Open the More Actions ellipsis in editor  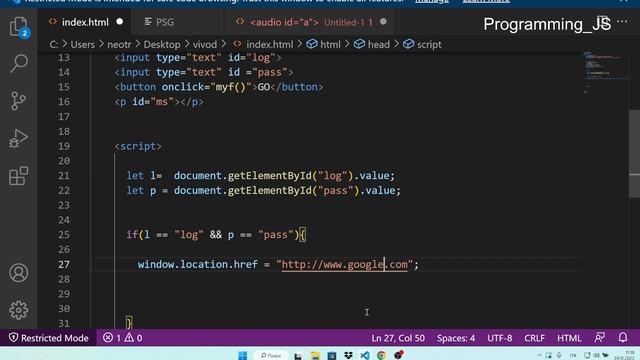tap(622, 22)
